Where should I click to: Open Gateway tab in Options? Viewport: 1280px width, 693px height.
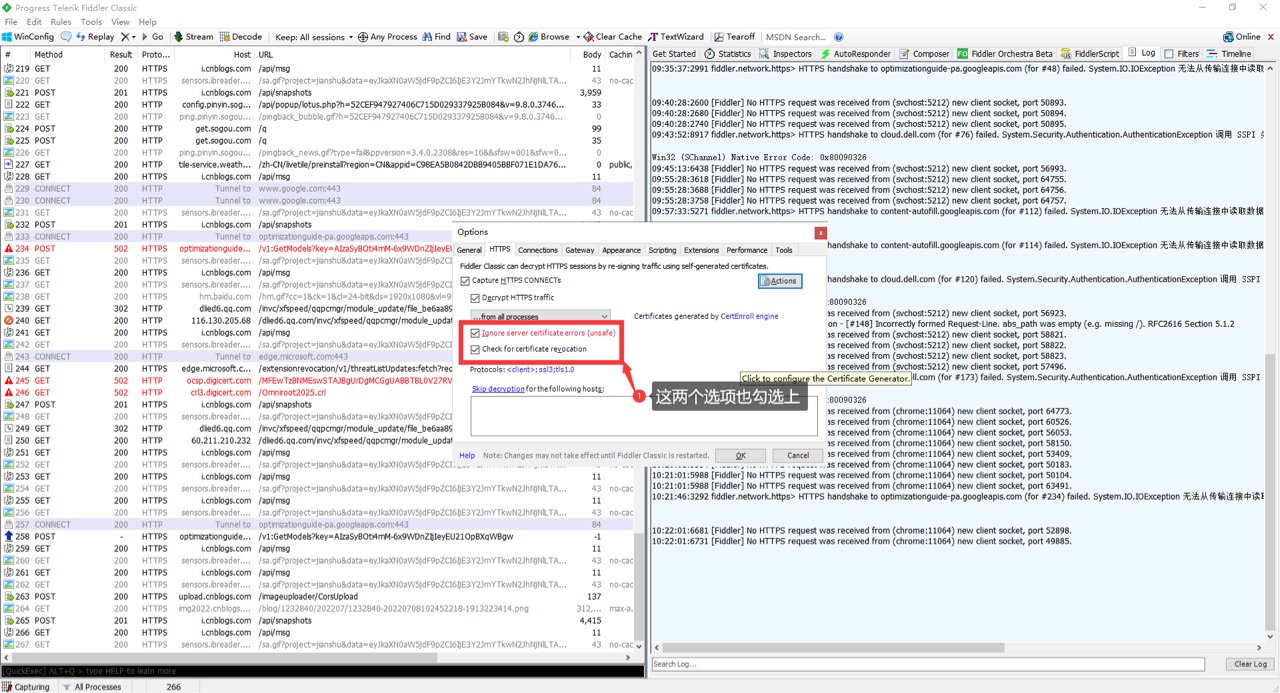pyautogui.click(x=580, y=250)
